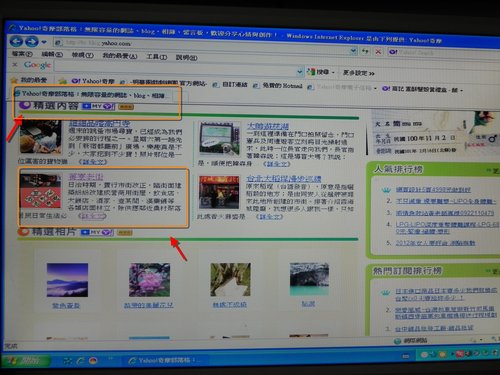Open the purple mountain sunset photo
The image size is (500, 375).
tap(67, 280)
